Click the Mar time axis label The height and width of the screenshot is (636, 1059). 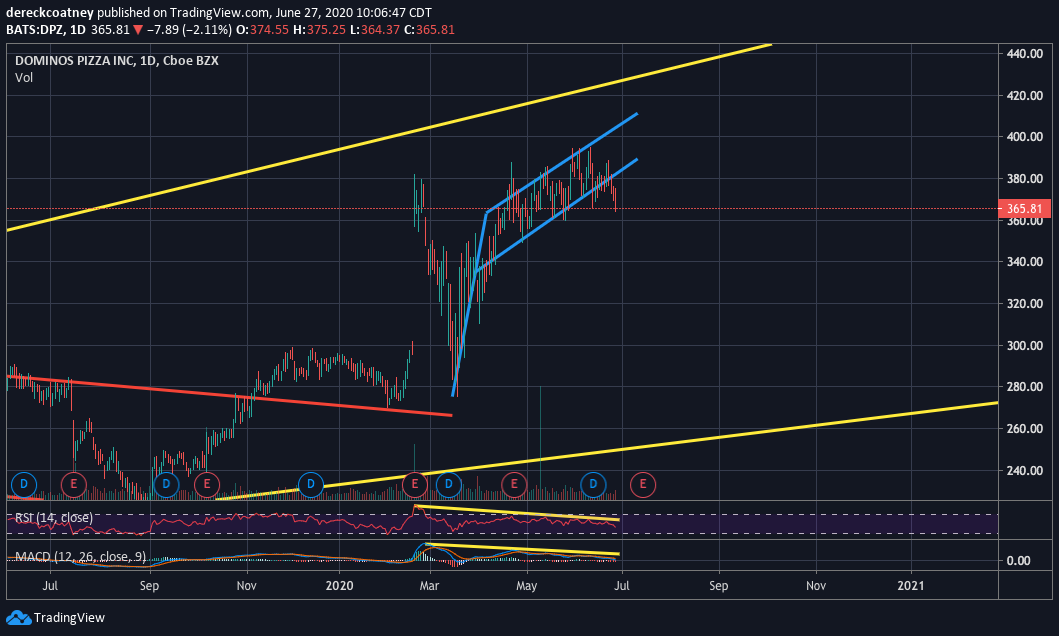[429, 585]
